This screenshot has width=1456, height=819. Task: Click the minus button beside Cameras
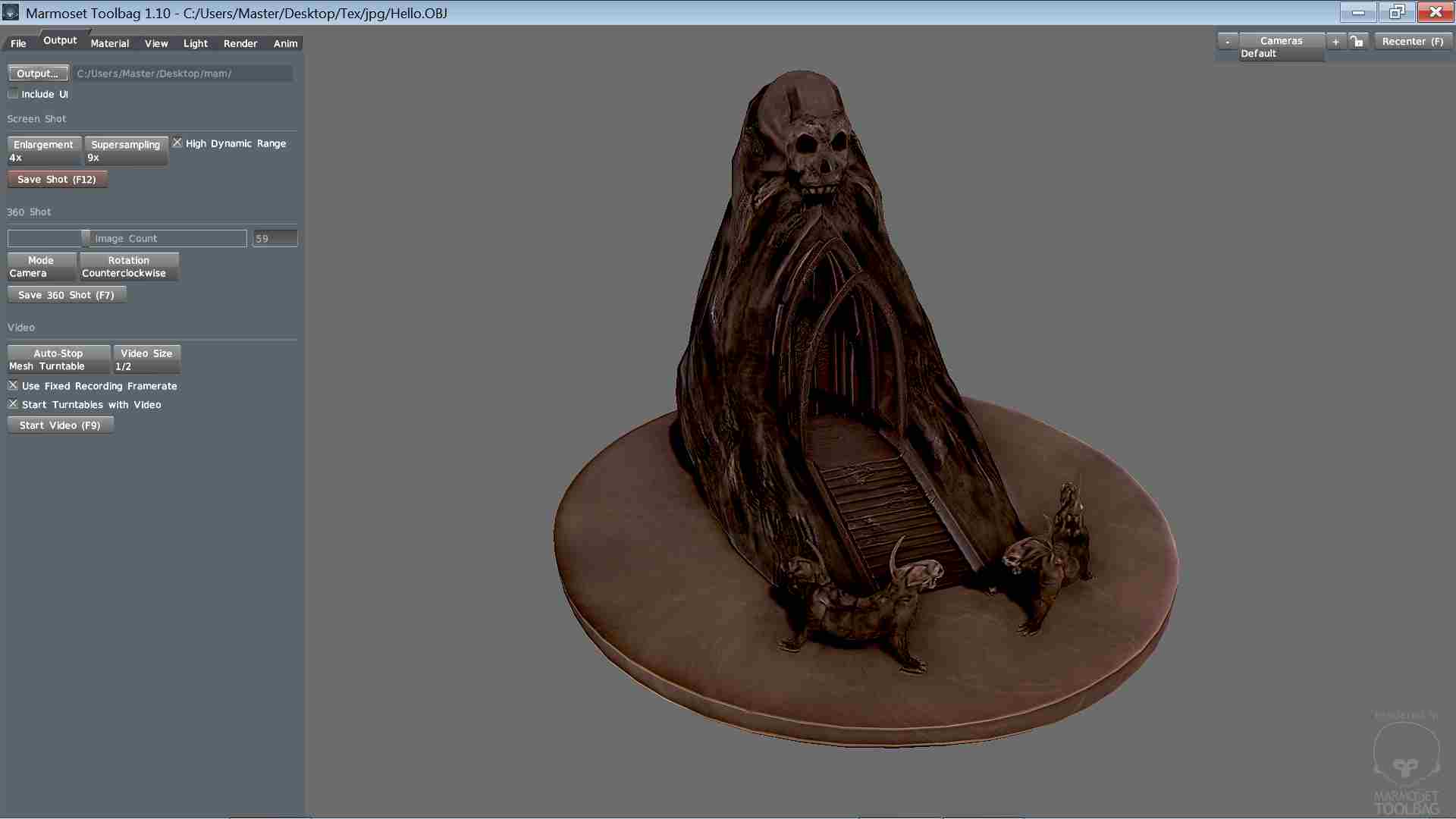pos(1227,42)
